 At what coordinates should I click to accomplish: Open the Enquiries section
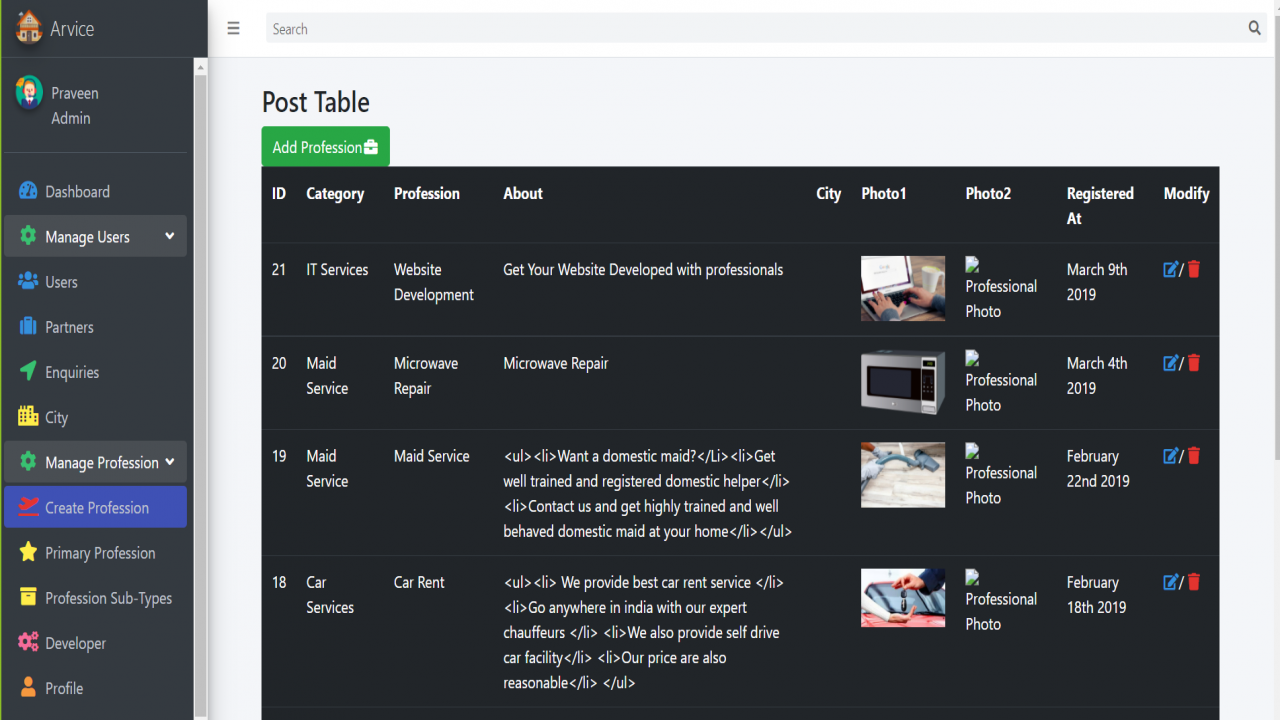95,372
